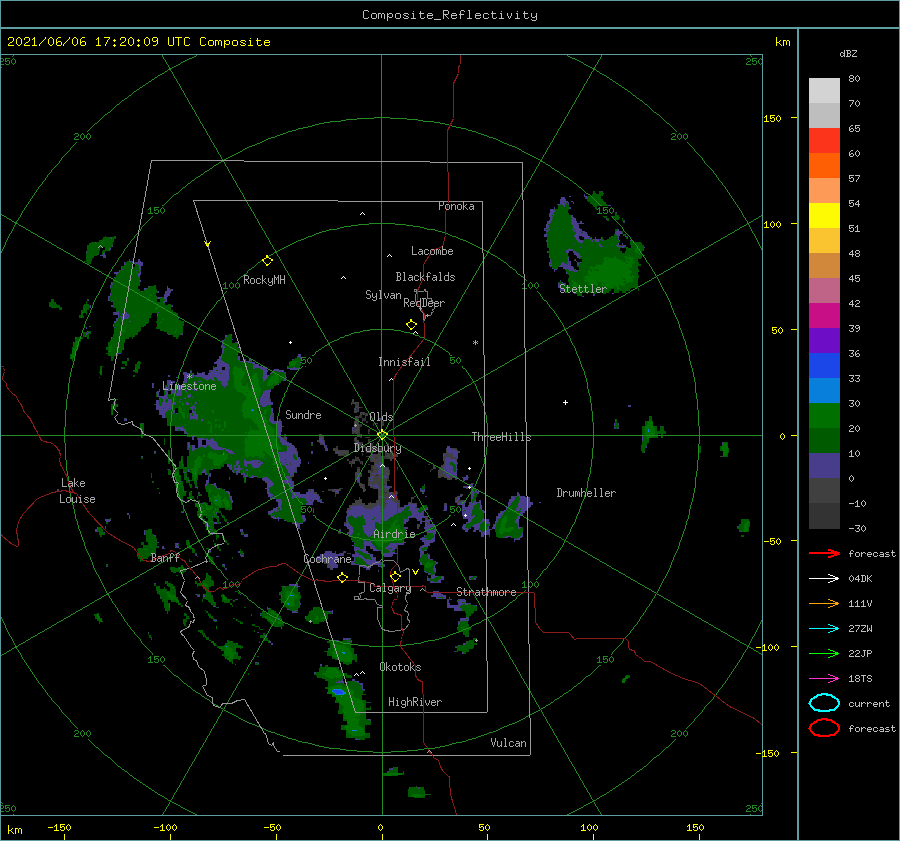Click the Calgary label
The height and width of the screenshot is (841, 900).
390,588
